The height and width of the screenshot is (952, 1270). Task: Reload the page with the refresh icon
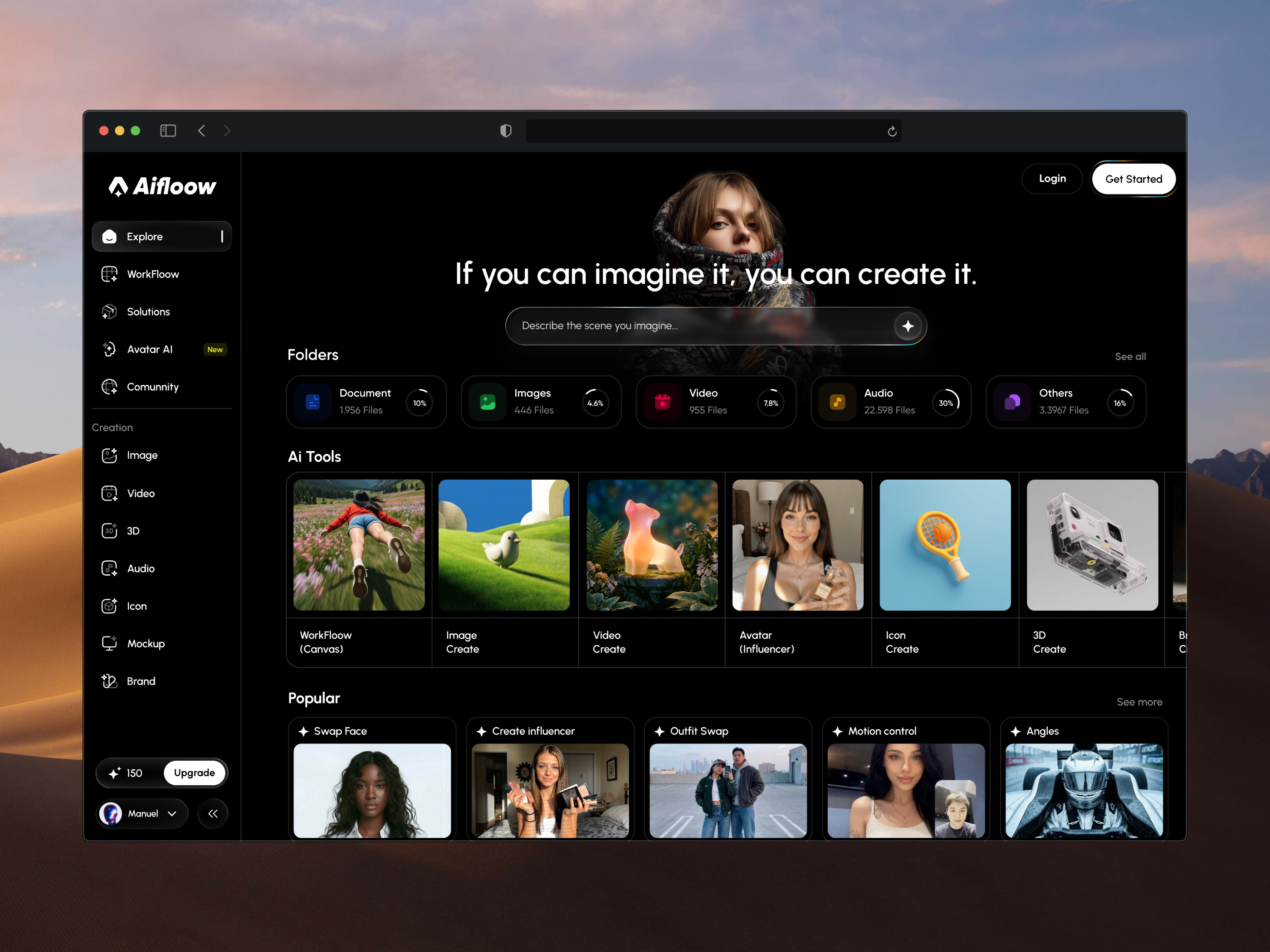tap(892, 131)
